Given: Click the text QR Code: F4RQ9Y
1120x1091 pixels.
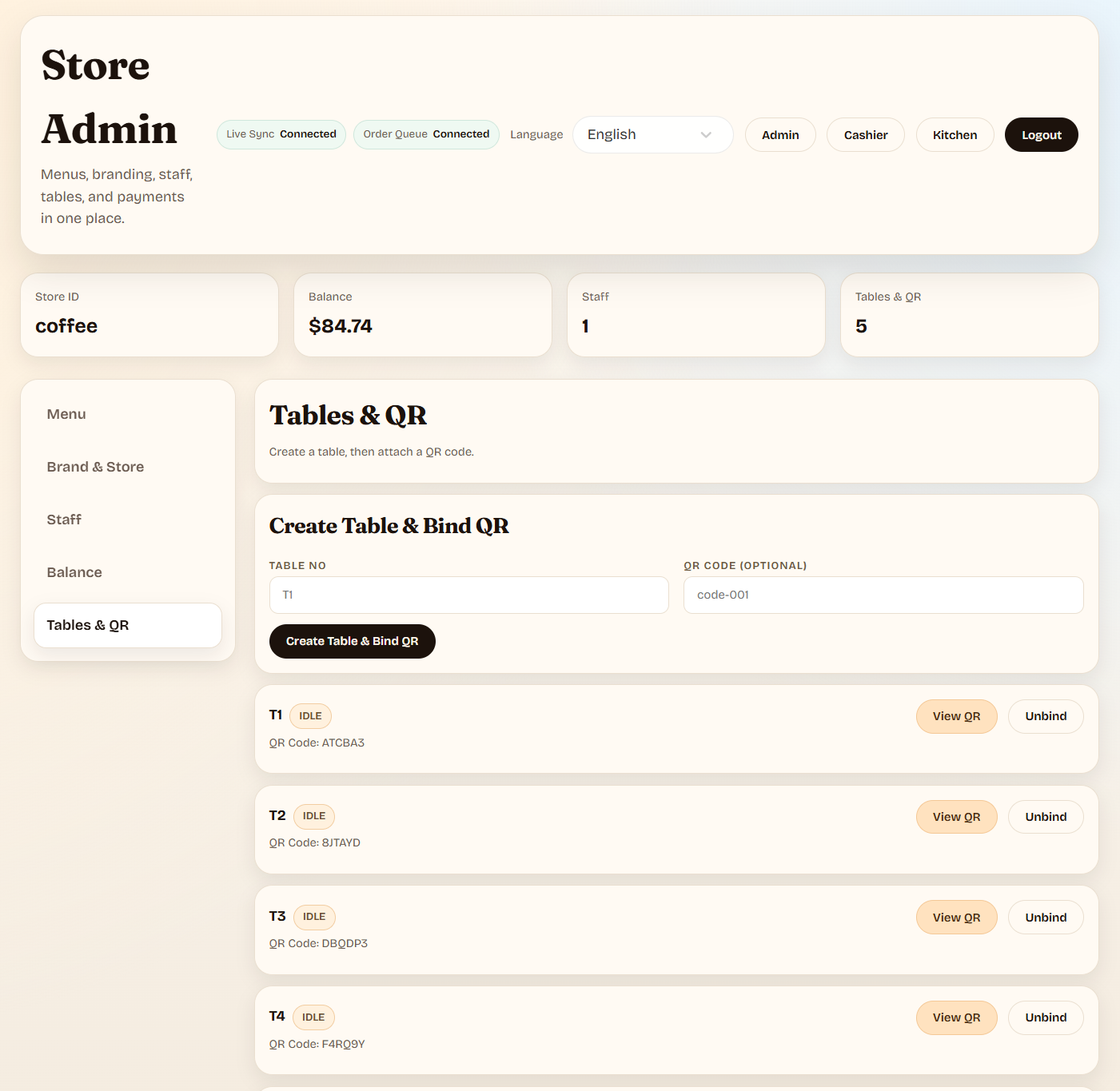Looking at the screenshot, I should click(317, 1044).
